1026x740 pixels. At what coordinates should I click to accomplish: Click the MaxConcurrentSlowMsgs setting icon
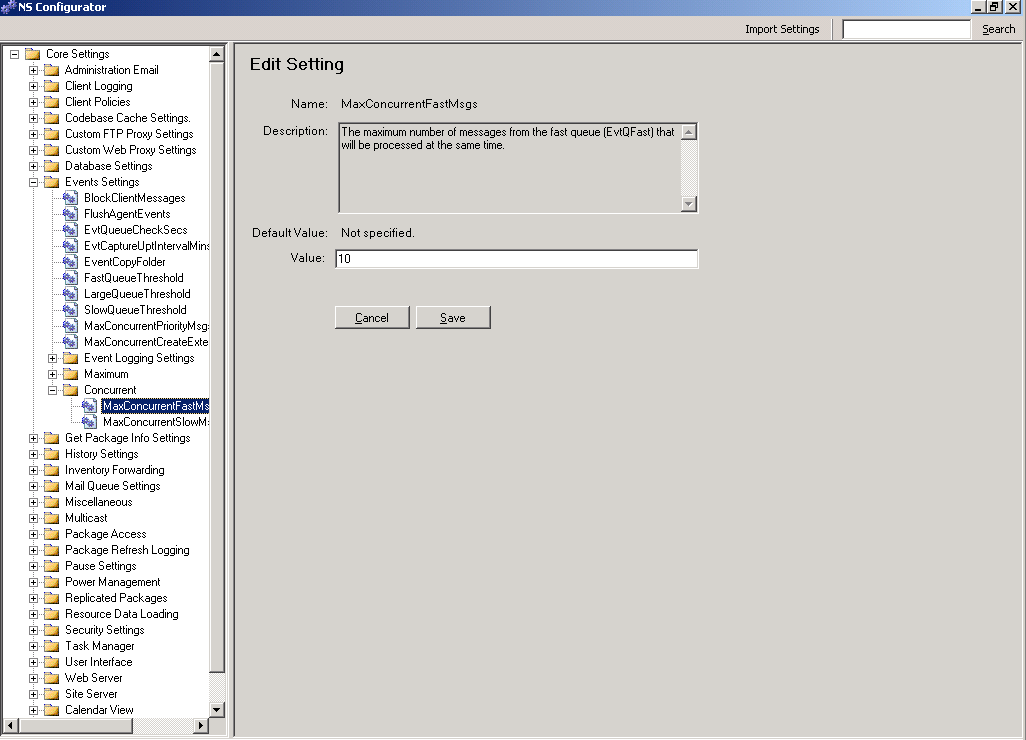pyautogui.click(x=89, y=422)
